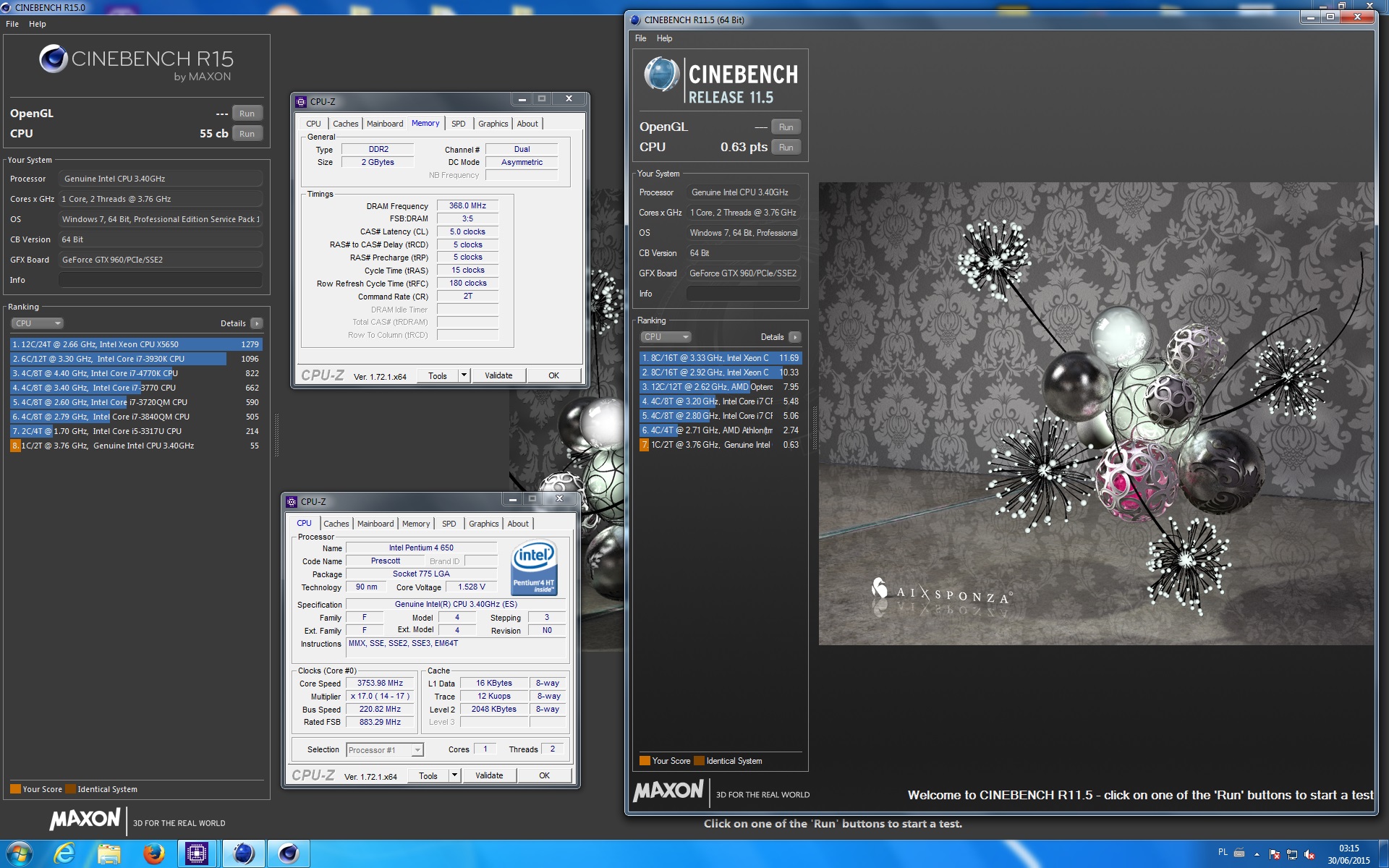
Task: Switch to Graphics tab in upper CPU-Z
Action: pos(493,124)
